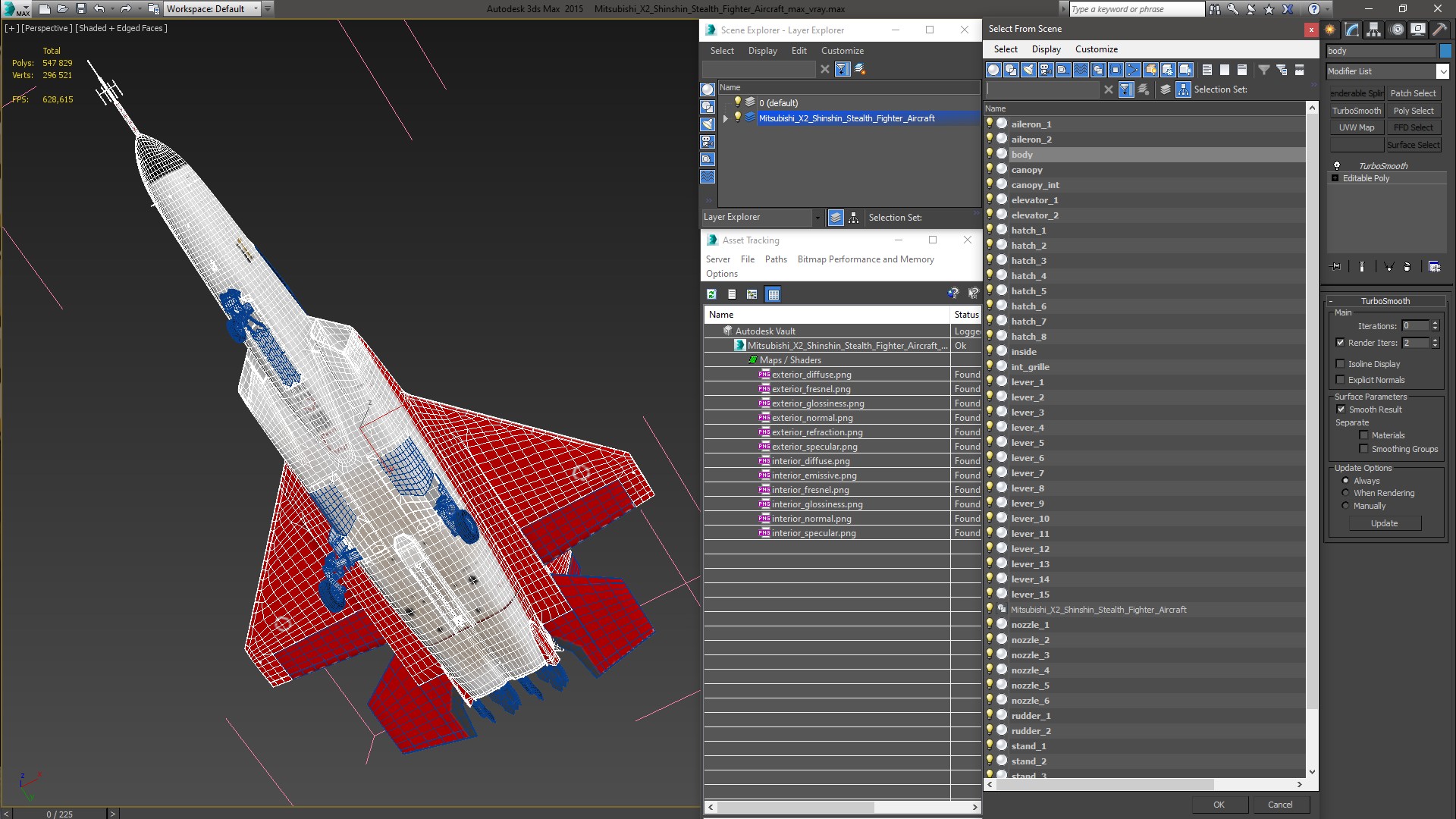1456x819 pixels.
Task: Toggle Display Space Warps filter icon
Action: (x=1081, y=70)
